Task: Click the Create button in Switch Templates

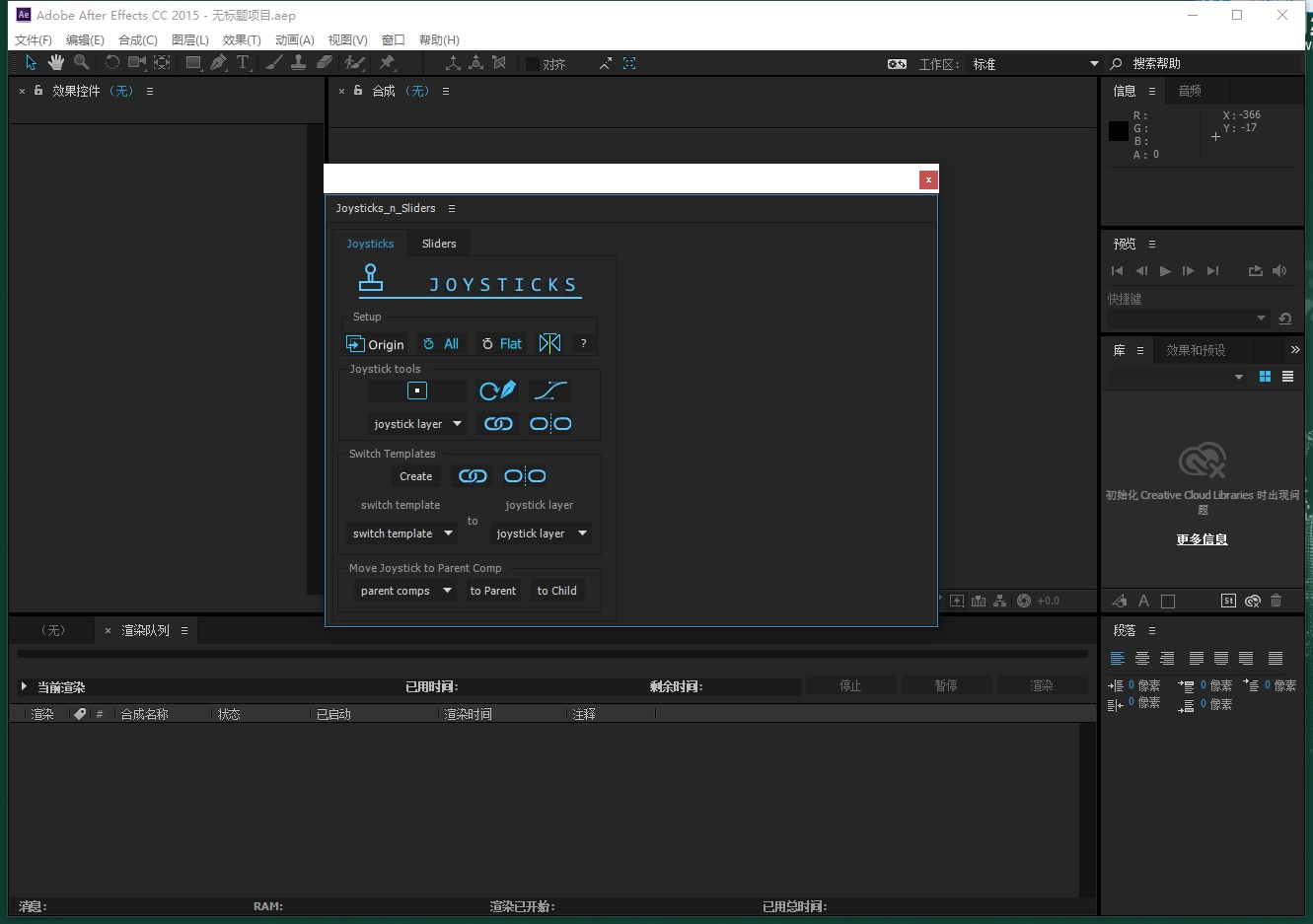Action: point(415,476)
